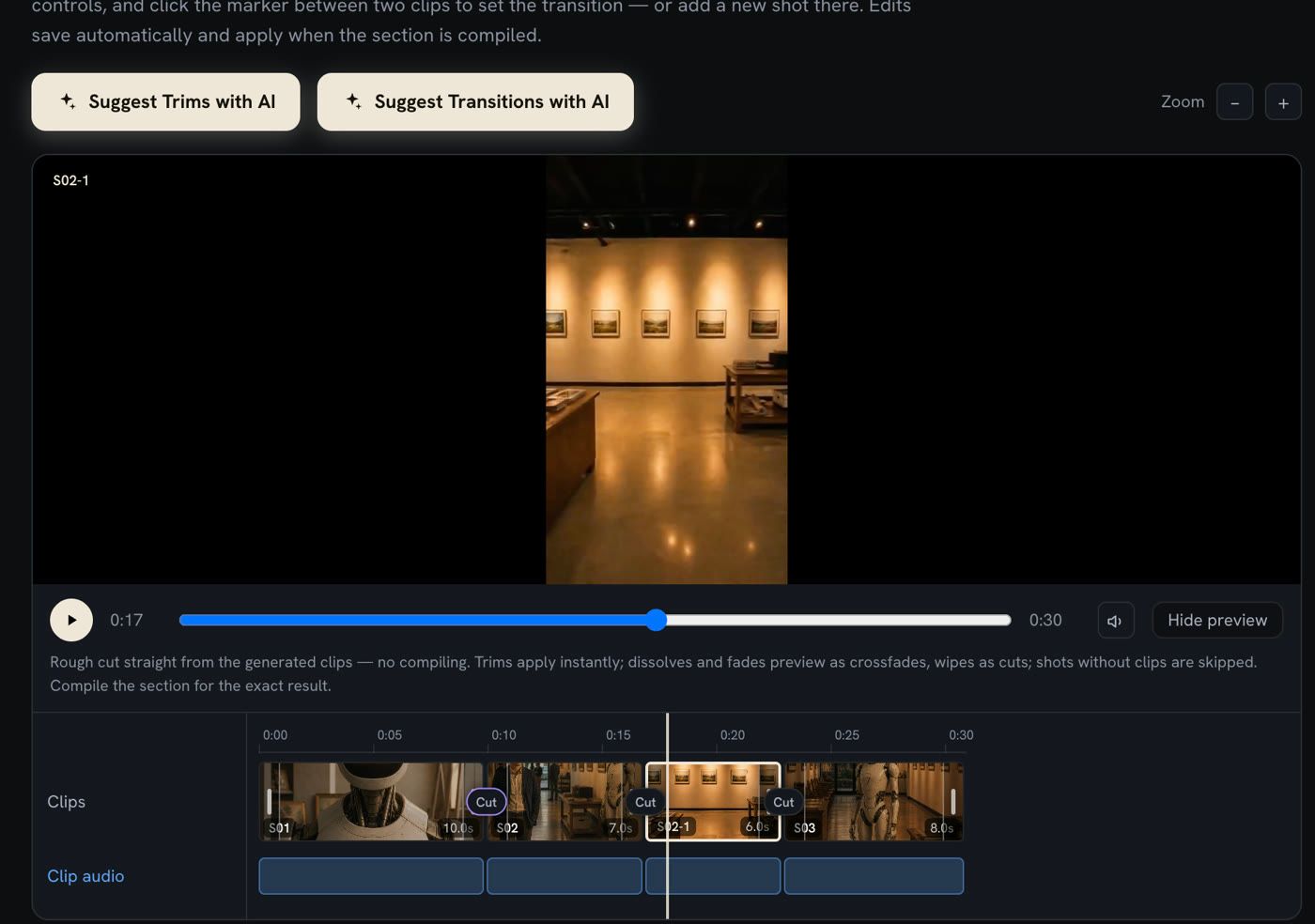
Task: Click the Hide preview button
Action: (x=1217, y=621)
